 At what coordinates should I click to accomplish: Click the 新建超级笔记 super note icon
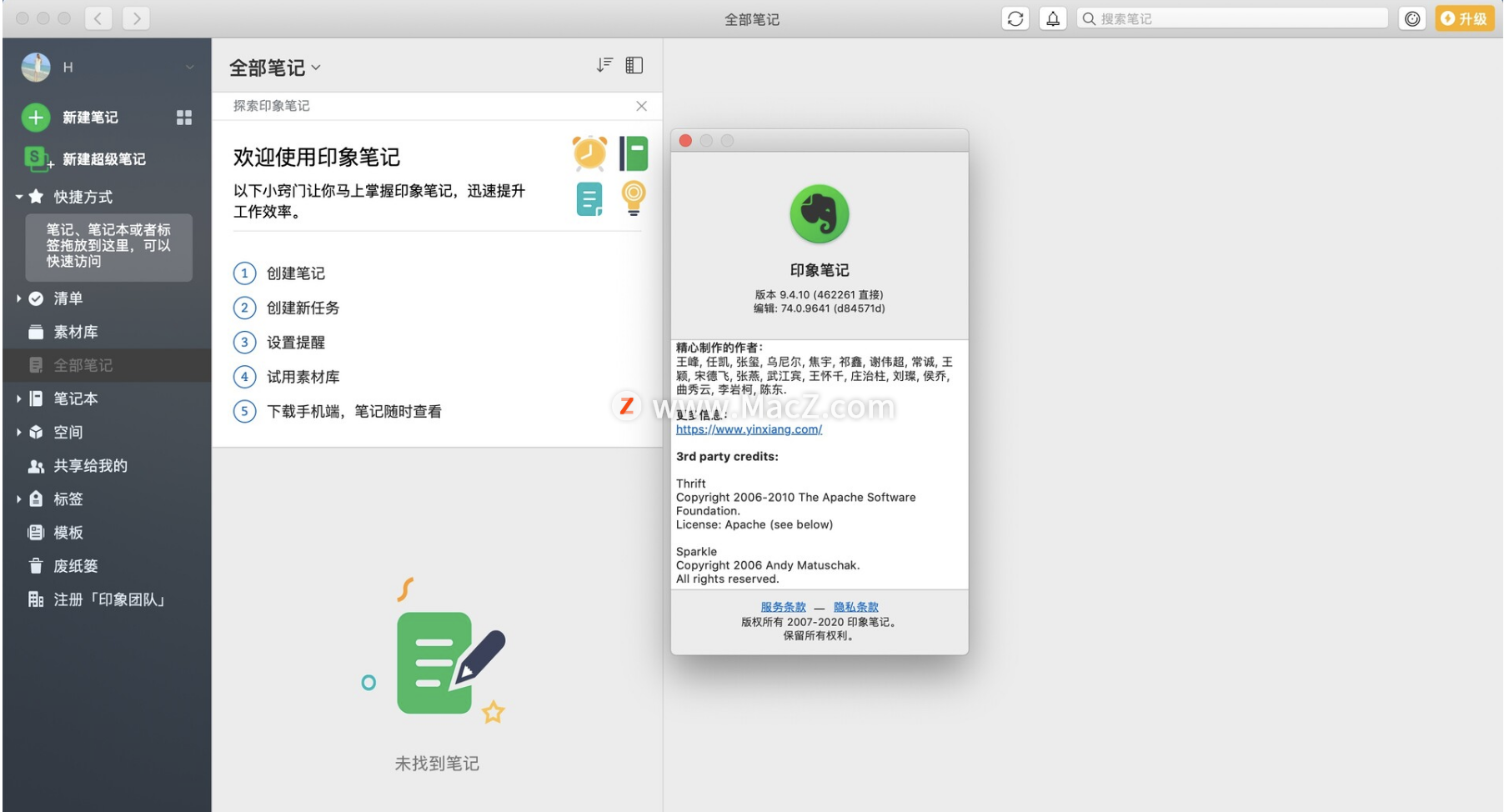(37, 158)
